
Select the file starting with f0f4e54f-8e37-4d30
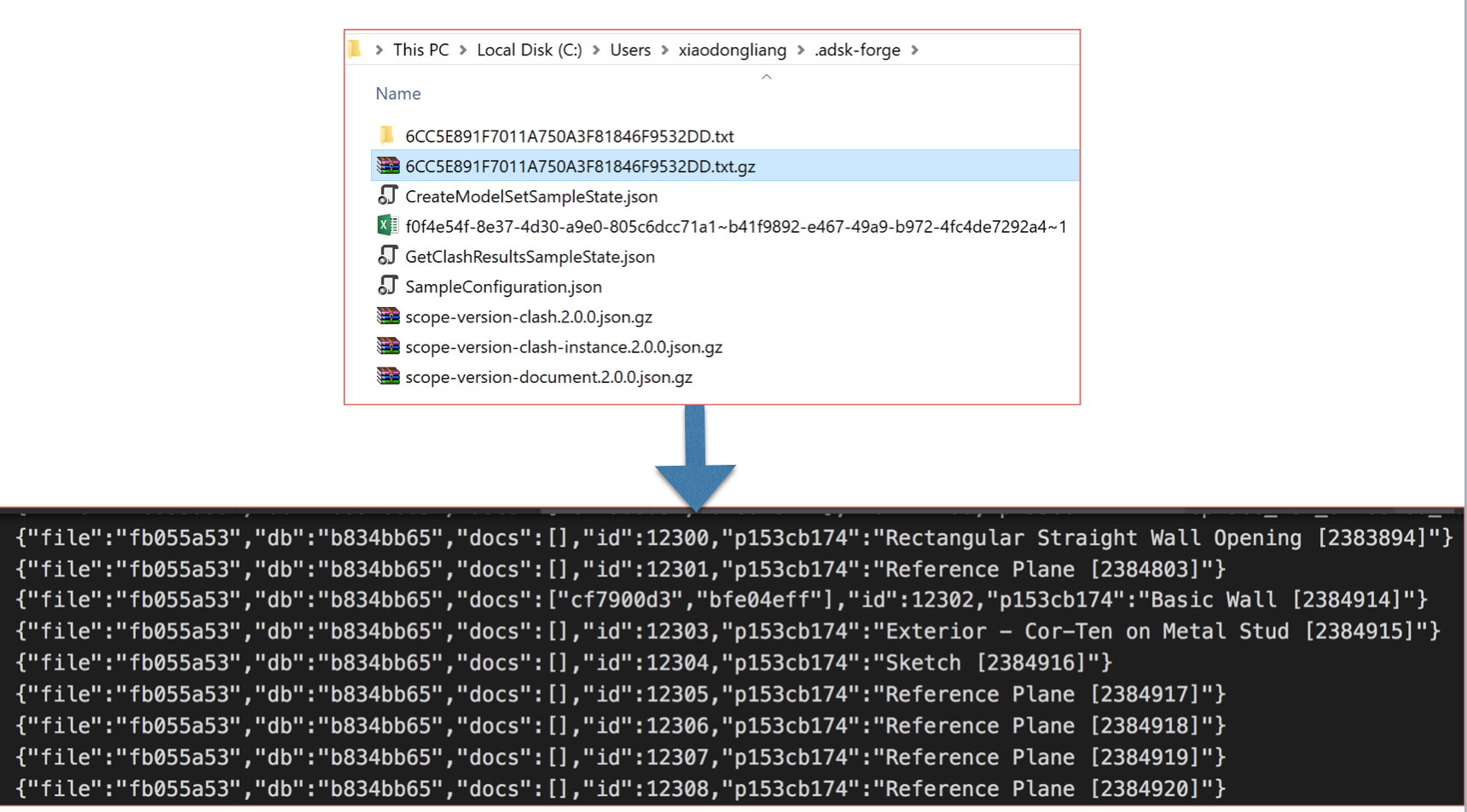point(736,226)
